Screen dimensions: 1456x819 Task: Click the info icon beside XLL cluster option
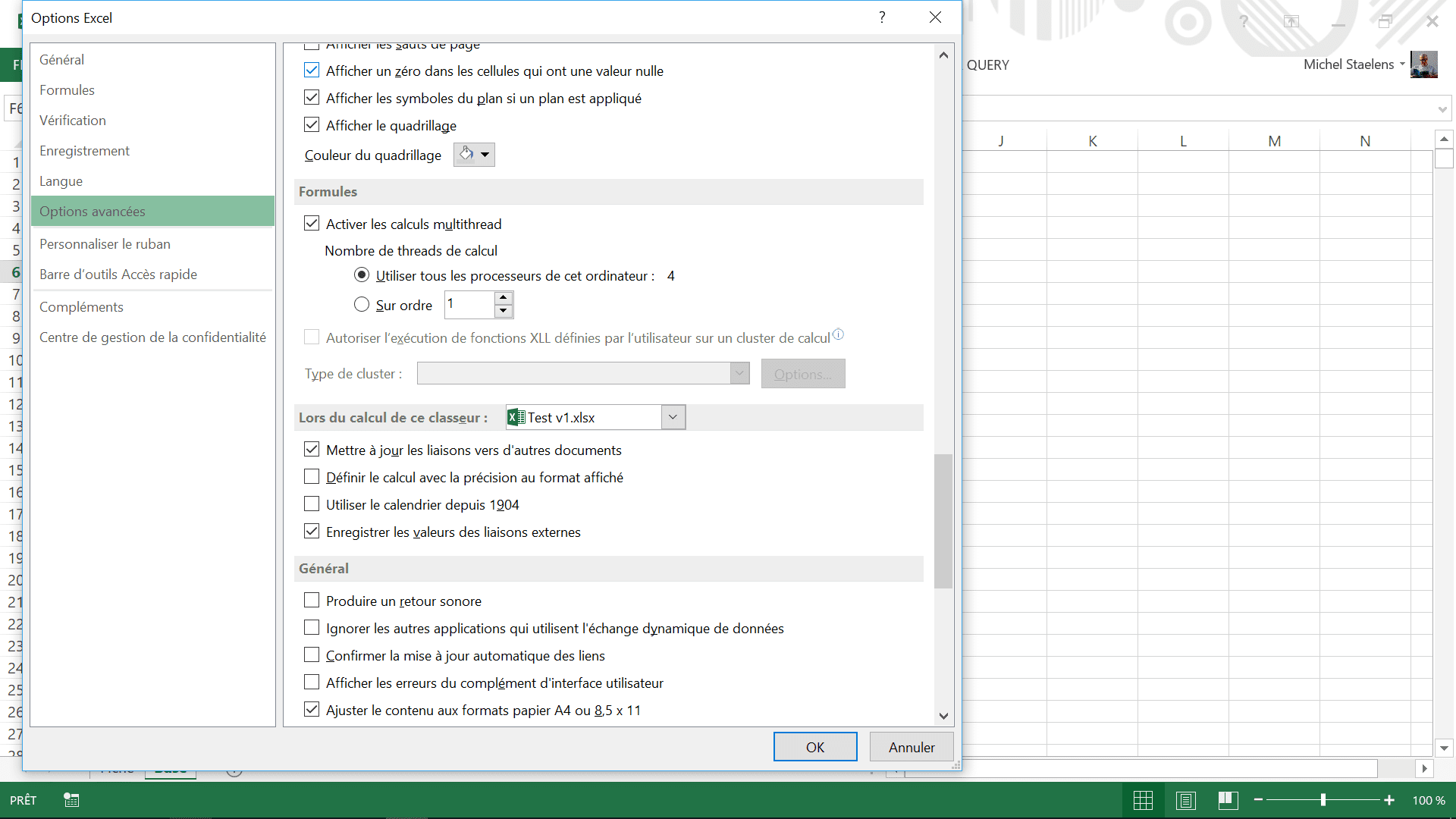coord(838,334)
